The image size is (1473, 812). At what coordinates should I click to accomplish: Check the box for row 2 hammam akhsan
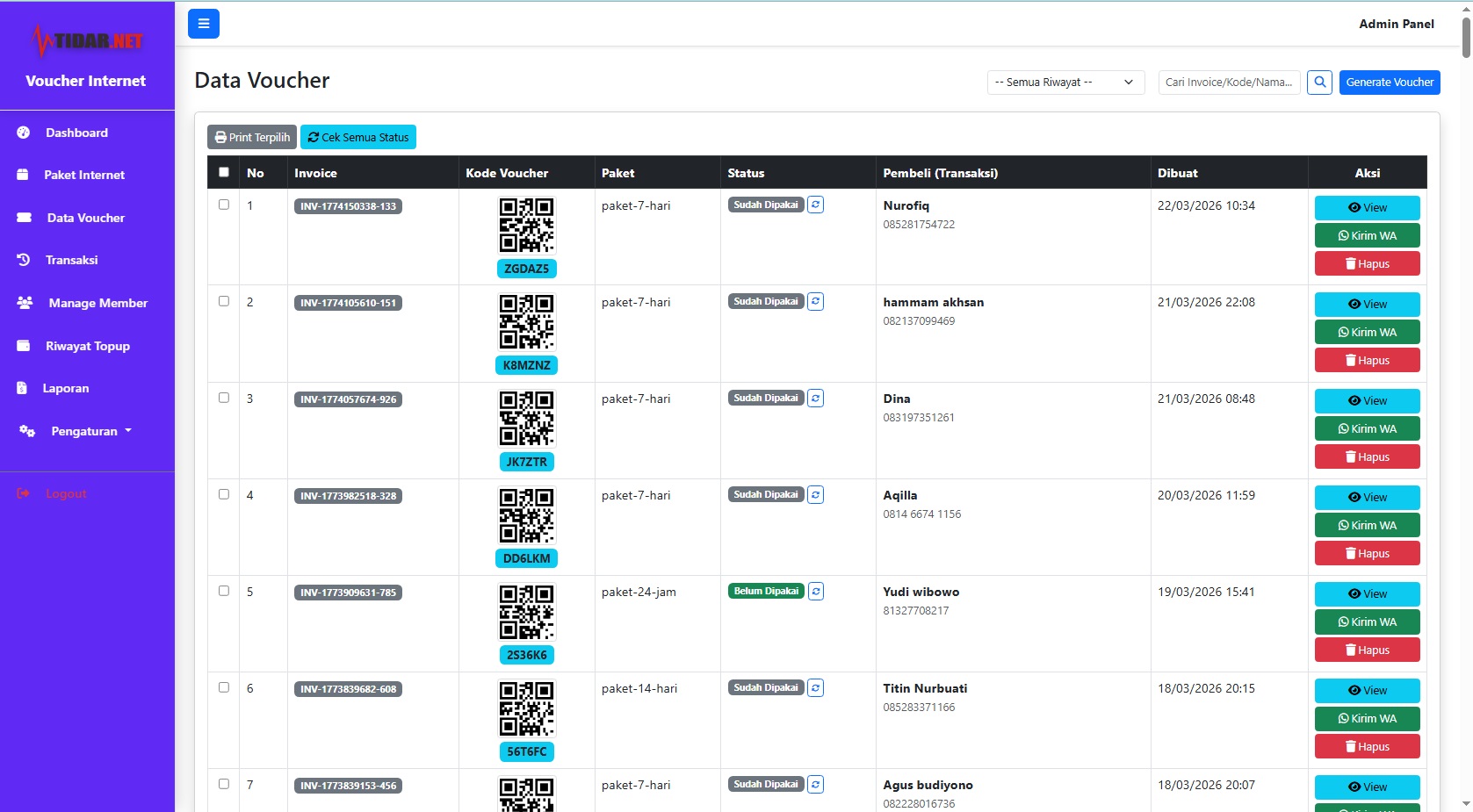pos(224,301)
